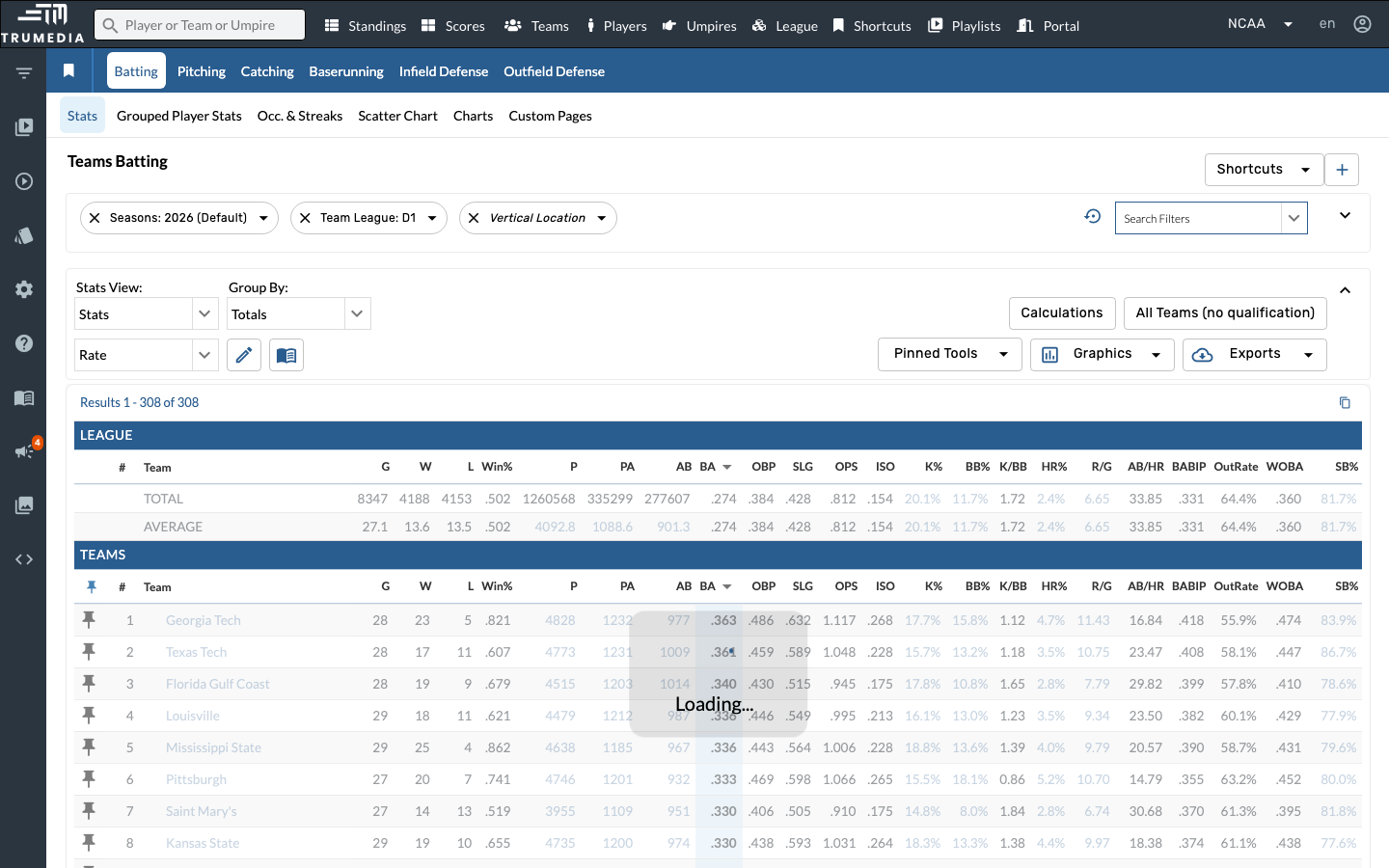Screen dimensions: 1389x868
Task: Open the image gallery icon in sidebar
Action: (x=24, y=505)
